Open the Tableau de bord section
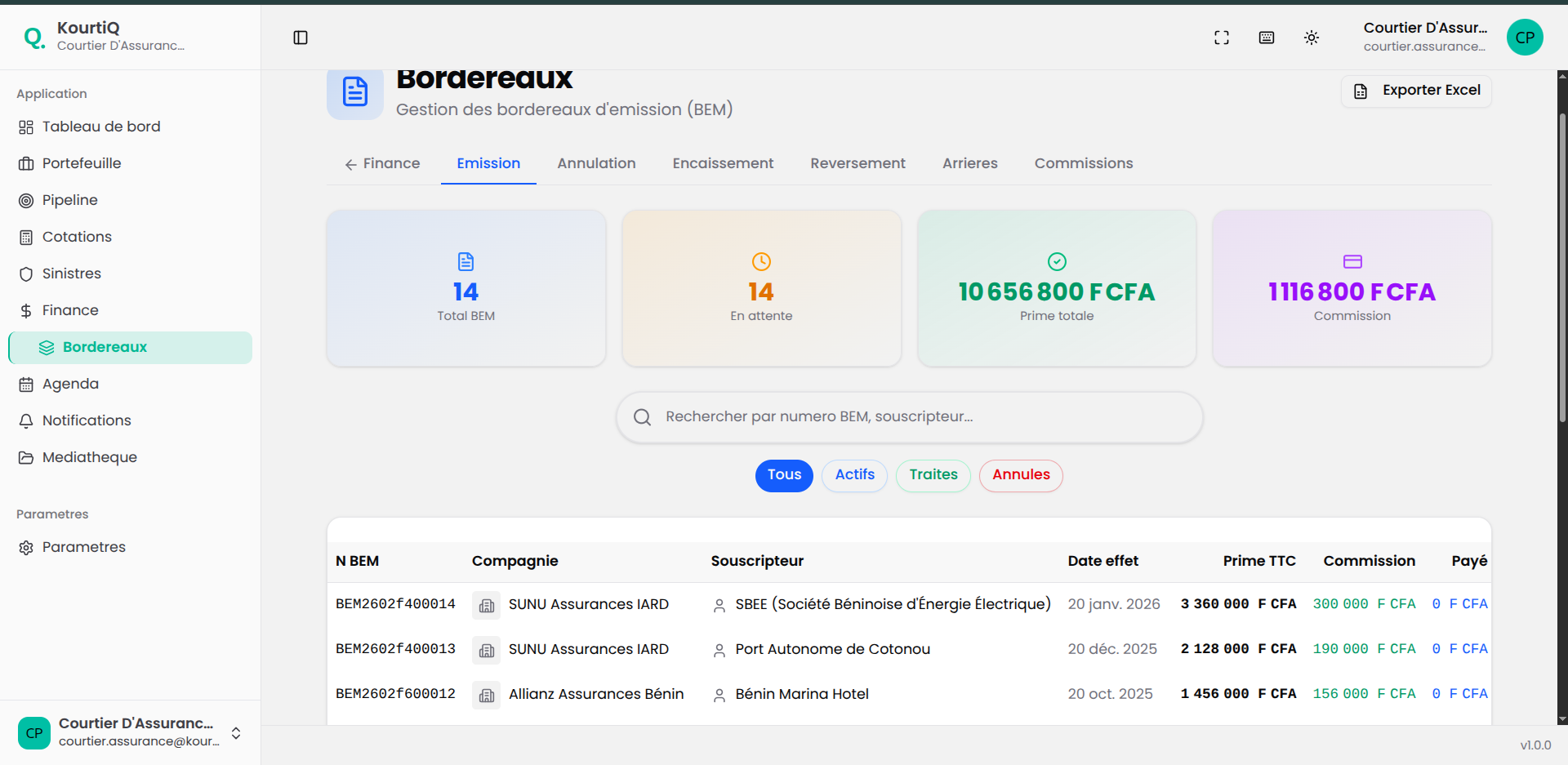The image size is (1568, 765). (100, 127)
